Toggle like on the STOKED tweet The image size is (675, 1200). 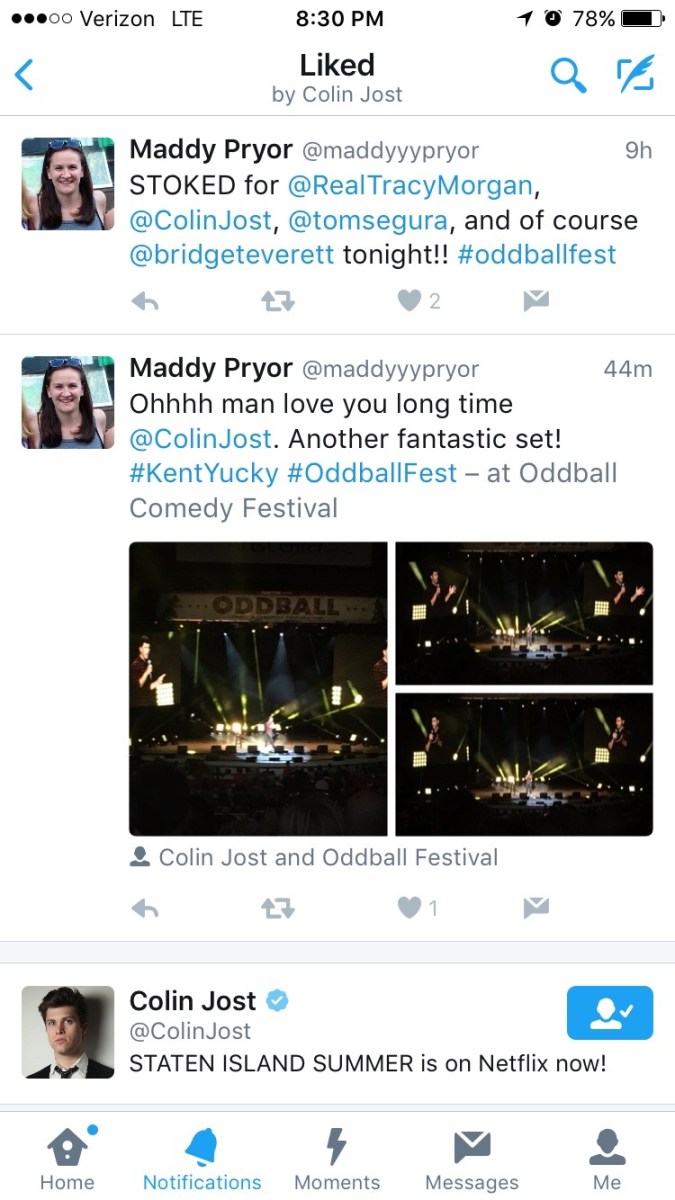pyautogui.click(x=411, y=300)
